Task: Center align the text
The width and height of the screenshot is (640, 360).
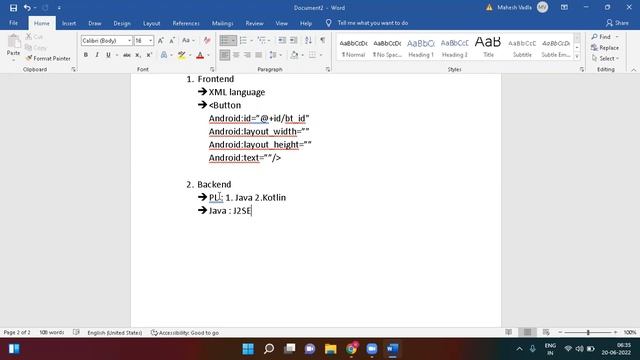Action: (x=236, y=55)
